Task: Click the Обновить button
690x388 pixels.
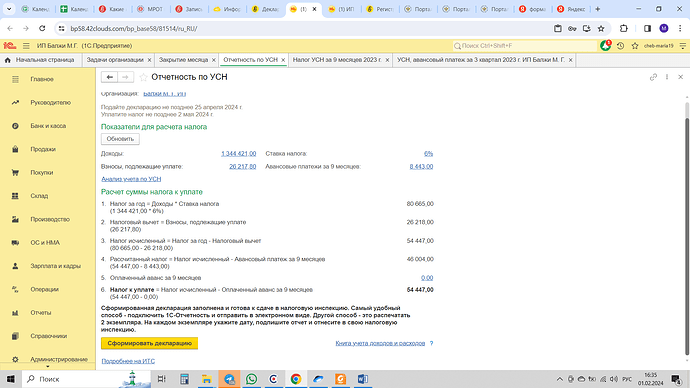Action: click(120, 139)
